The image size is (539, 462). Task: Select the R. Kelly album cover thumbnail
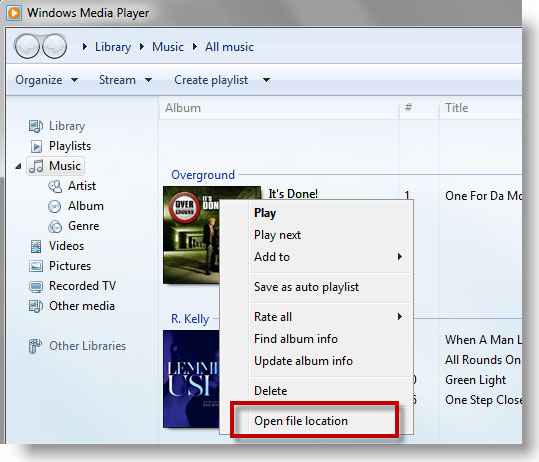point(191,379)
